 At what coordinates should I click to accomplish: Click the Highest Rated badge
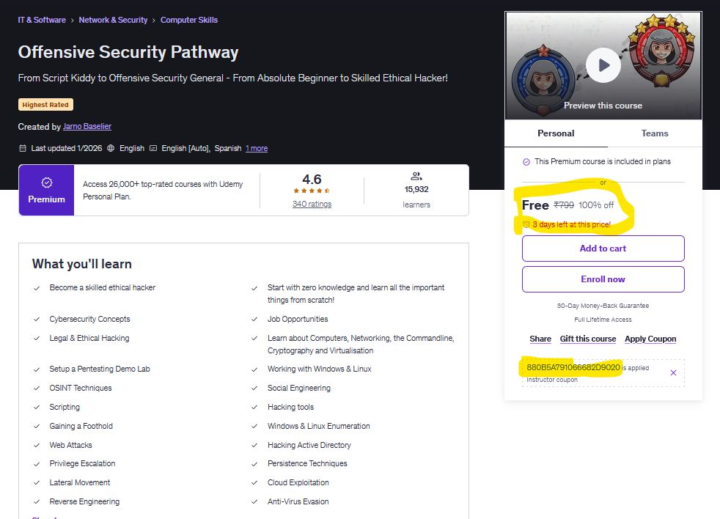click(x=45, y=105)
